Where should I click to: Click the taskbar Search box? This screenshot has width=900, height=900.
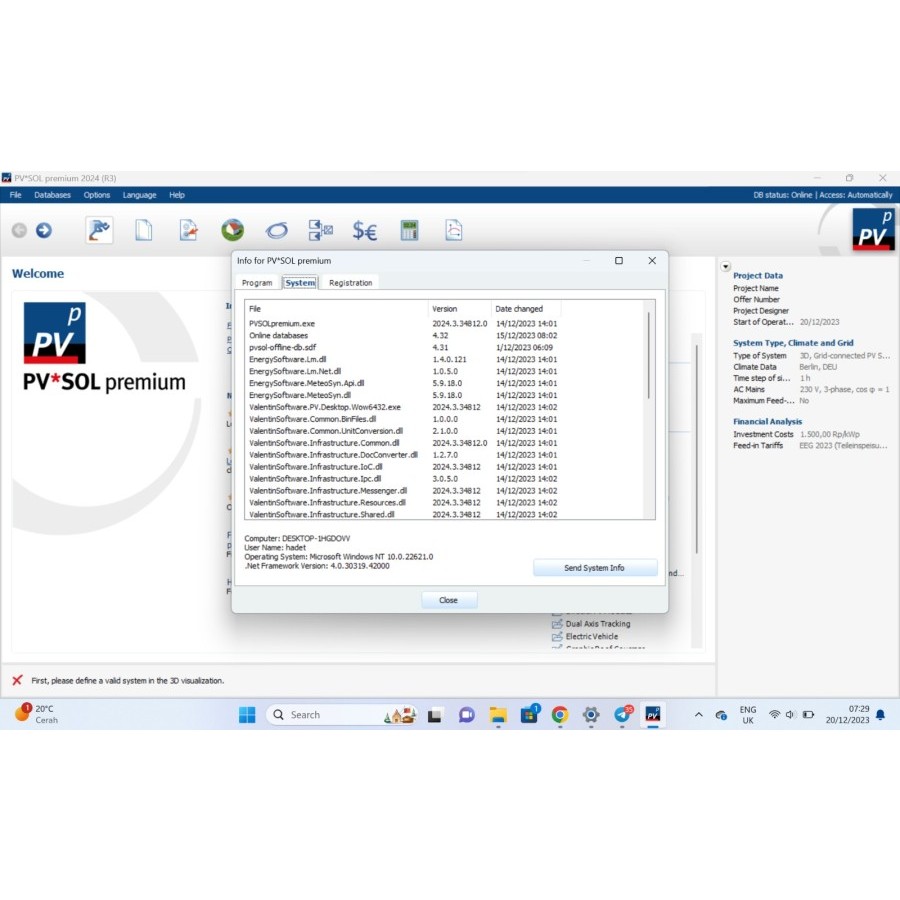[342, 715]
